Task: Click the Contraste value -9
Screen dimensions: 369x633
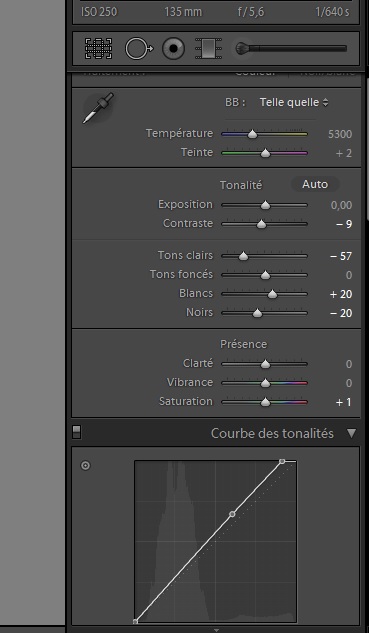Action: coord(344,224)
